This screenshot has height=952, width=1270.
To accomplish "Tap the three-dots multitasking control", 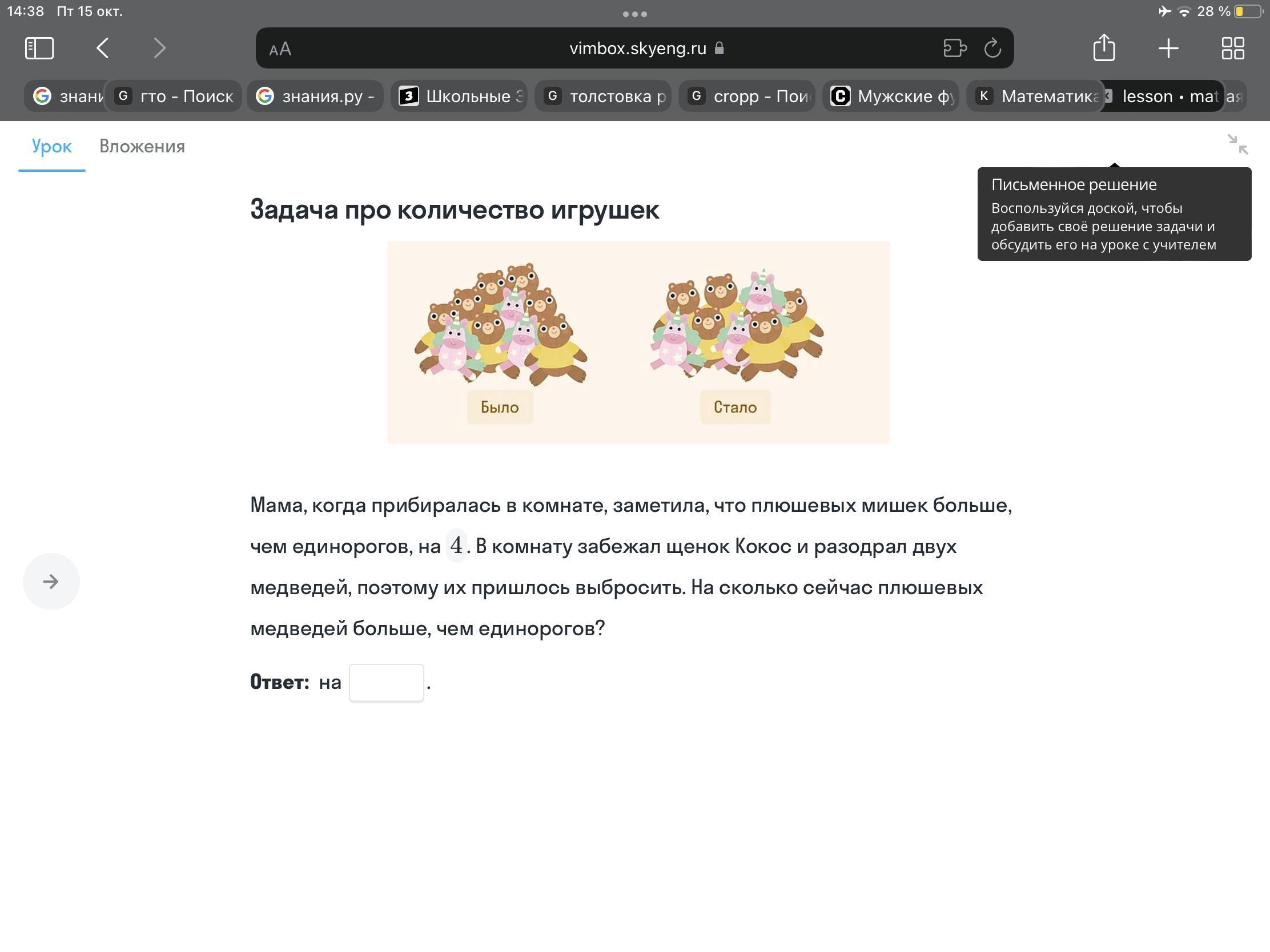I will click(634, 14).
